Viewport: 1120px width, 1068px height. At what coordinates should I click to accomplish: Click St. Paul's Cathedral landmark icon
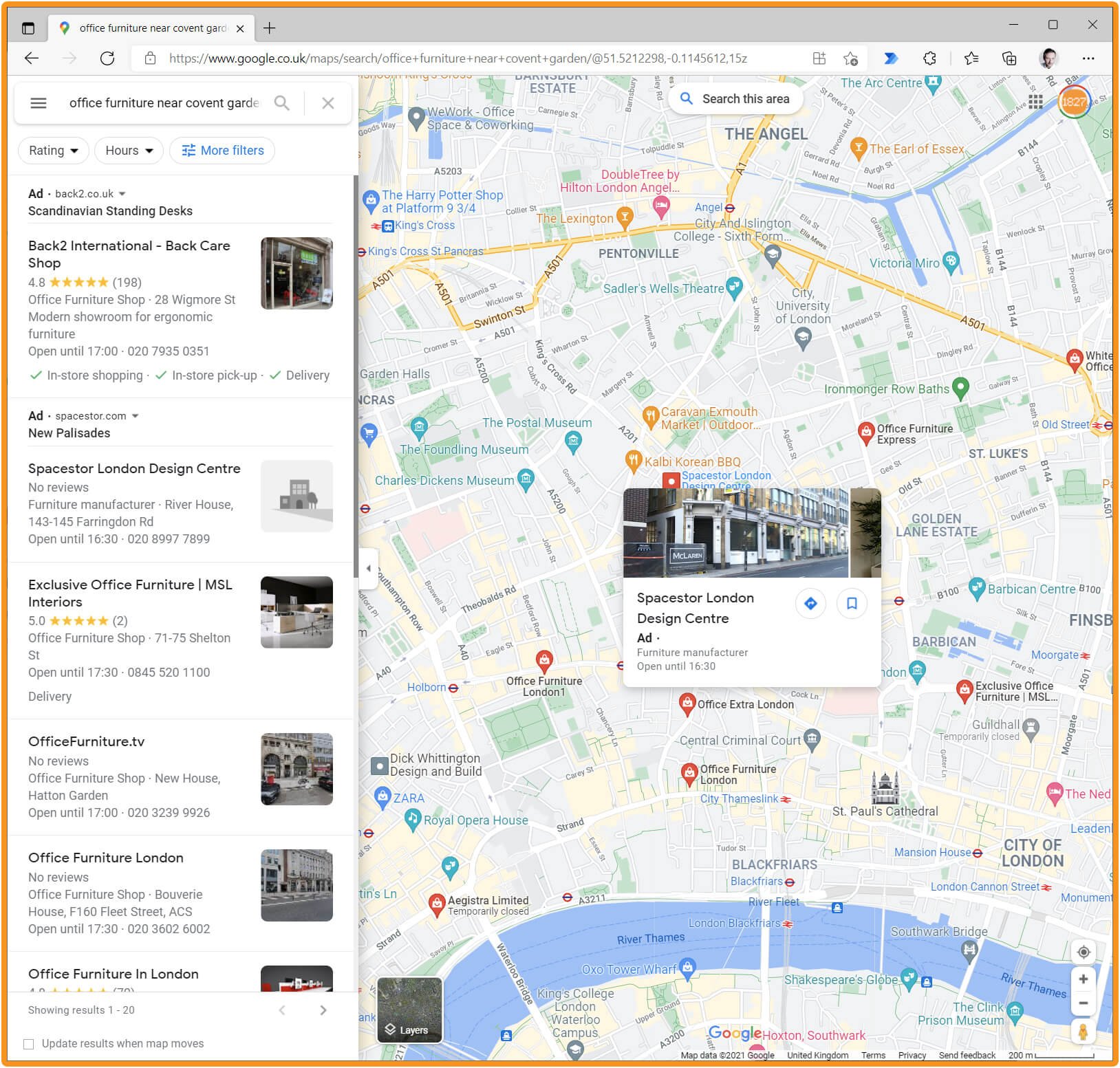click(885, 787)
